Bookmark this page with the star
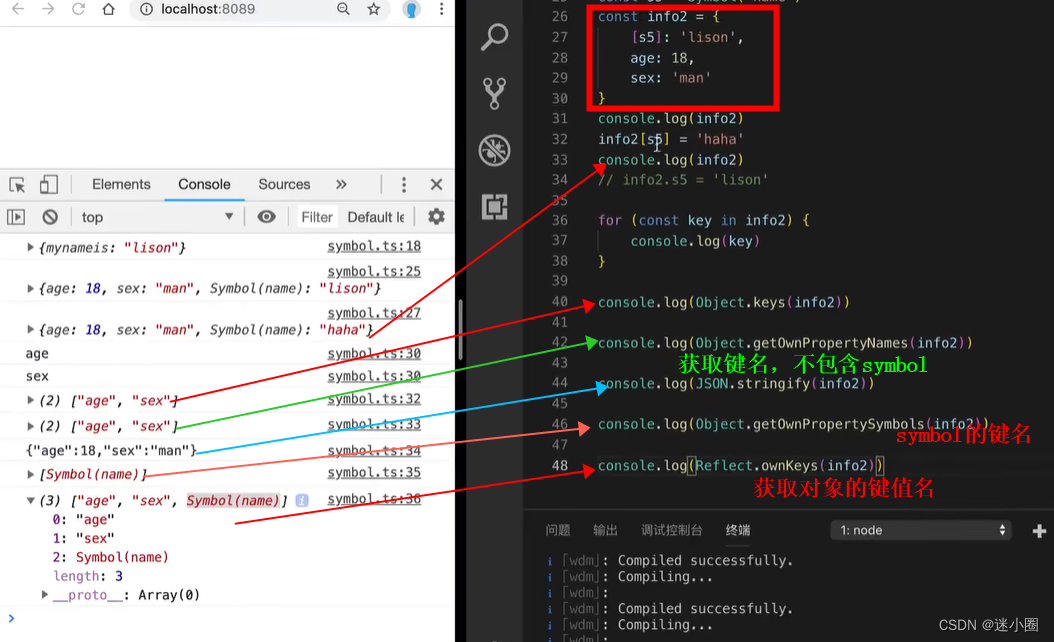Image resolution: width=1054 pixels, height=642 pixels. coord(374,9)
